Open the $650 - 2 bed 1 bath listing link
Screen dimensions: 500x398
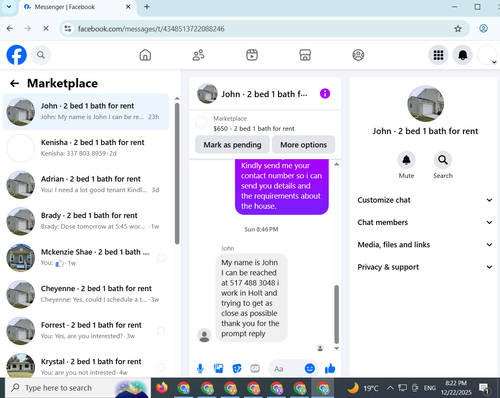click(x=254, y=128)
